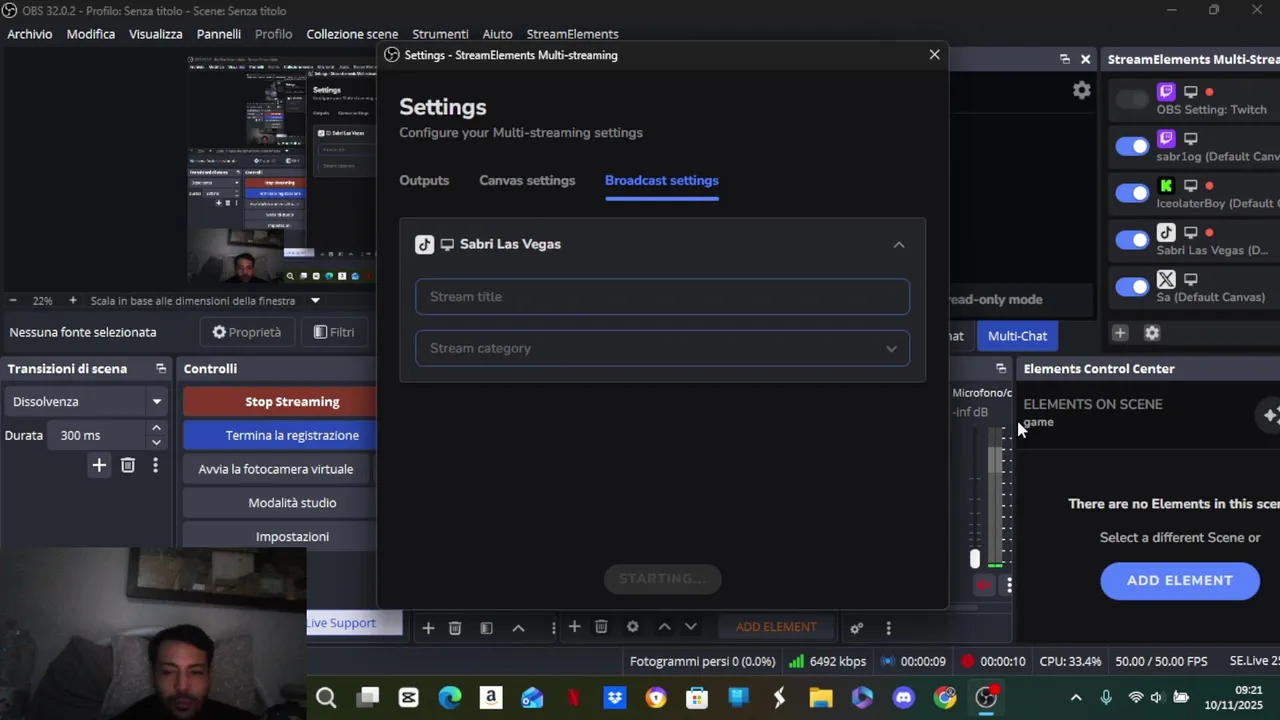Open the Stream category dropdown
This screenshot has height=720, width=1280.
click(662, 348)
